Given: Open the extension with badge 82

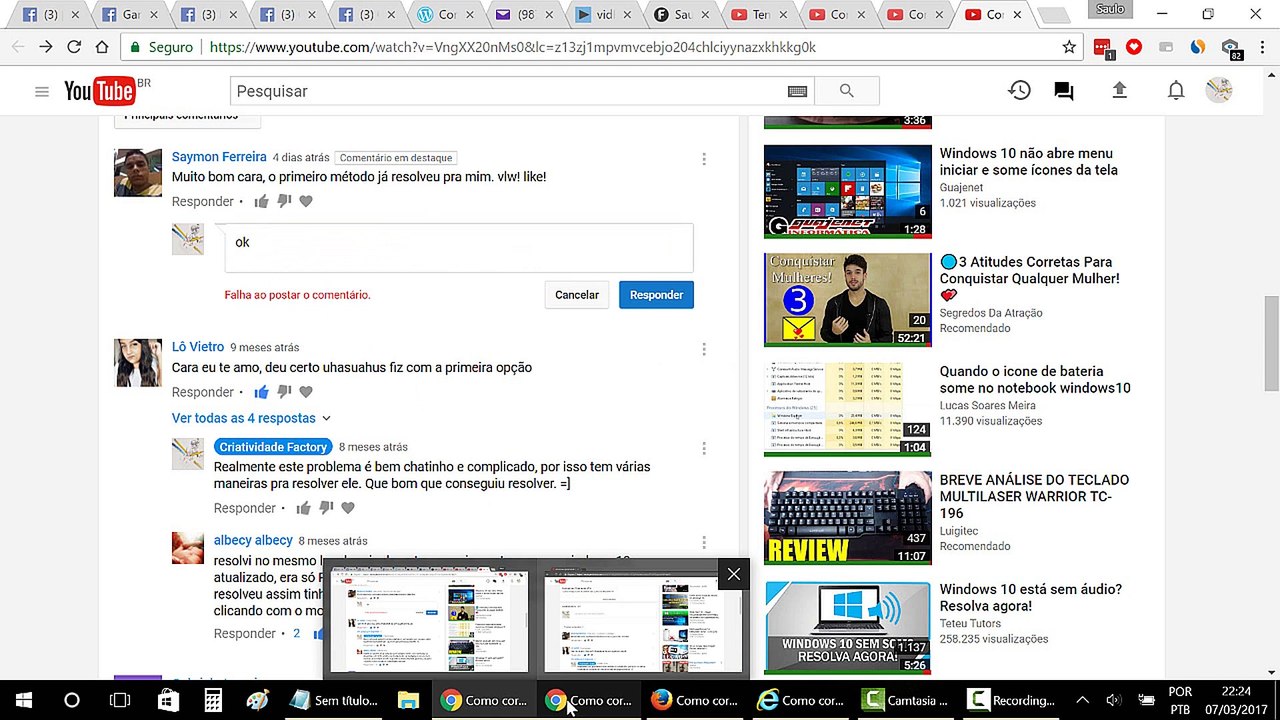Looking at the screenshot, I should point(1231,48).
